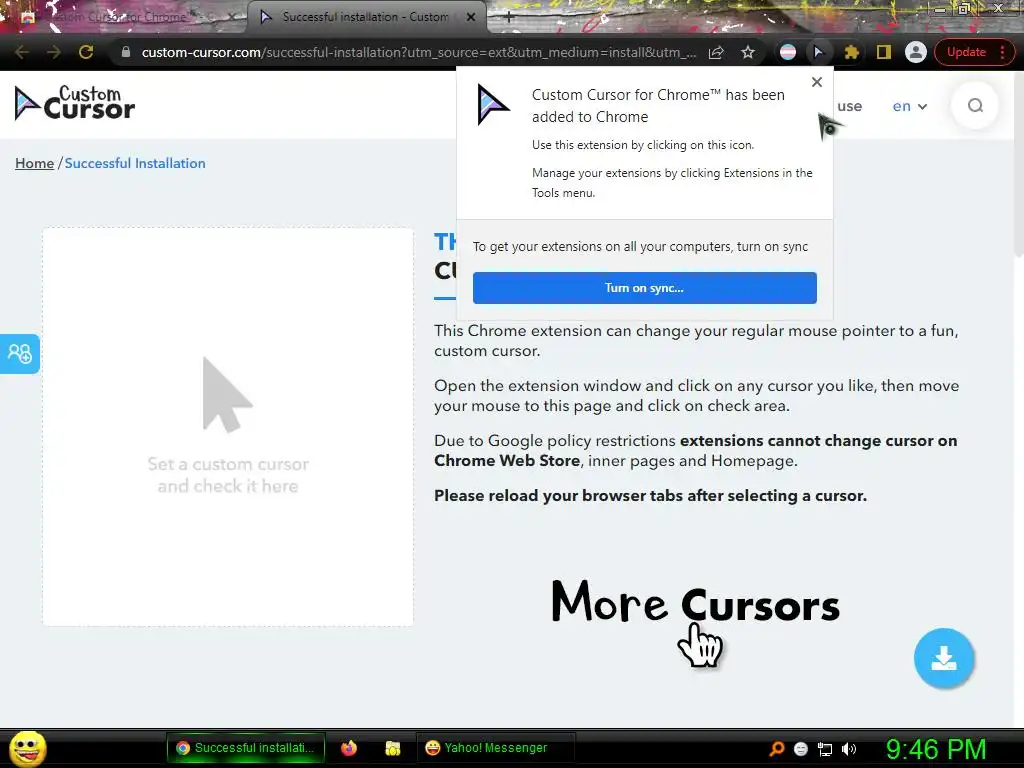Open the smiley Start button
Viewport: 1024px width, 768px height.
[x=27, y=748]
